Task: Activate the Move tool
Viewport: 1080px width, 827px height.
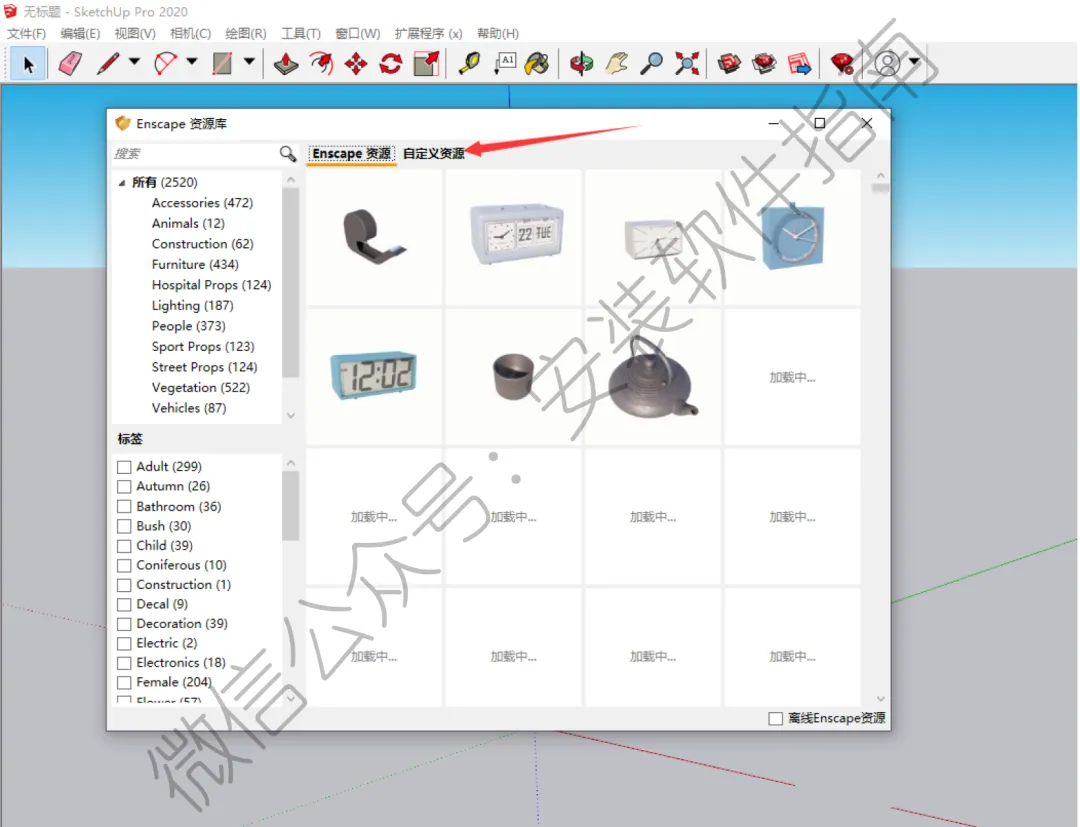Action: 356,64
